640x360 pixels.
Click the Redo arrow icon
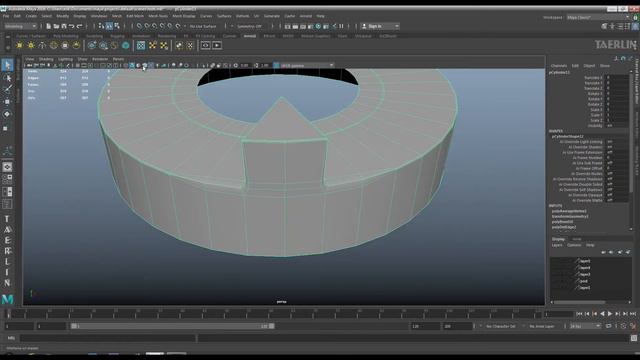click(80, 26)
